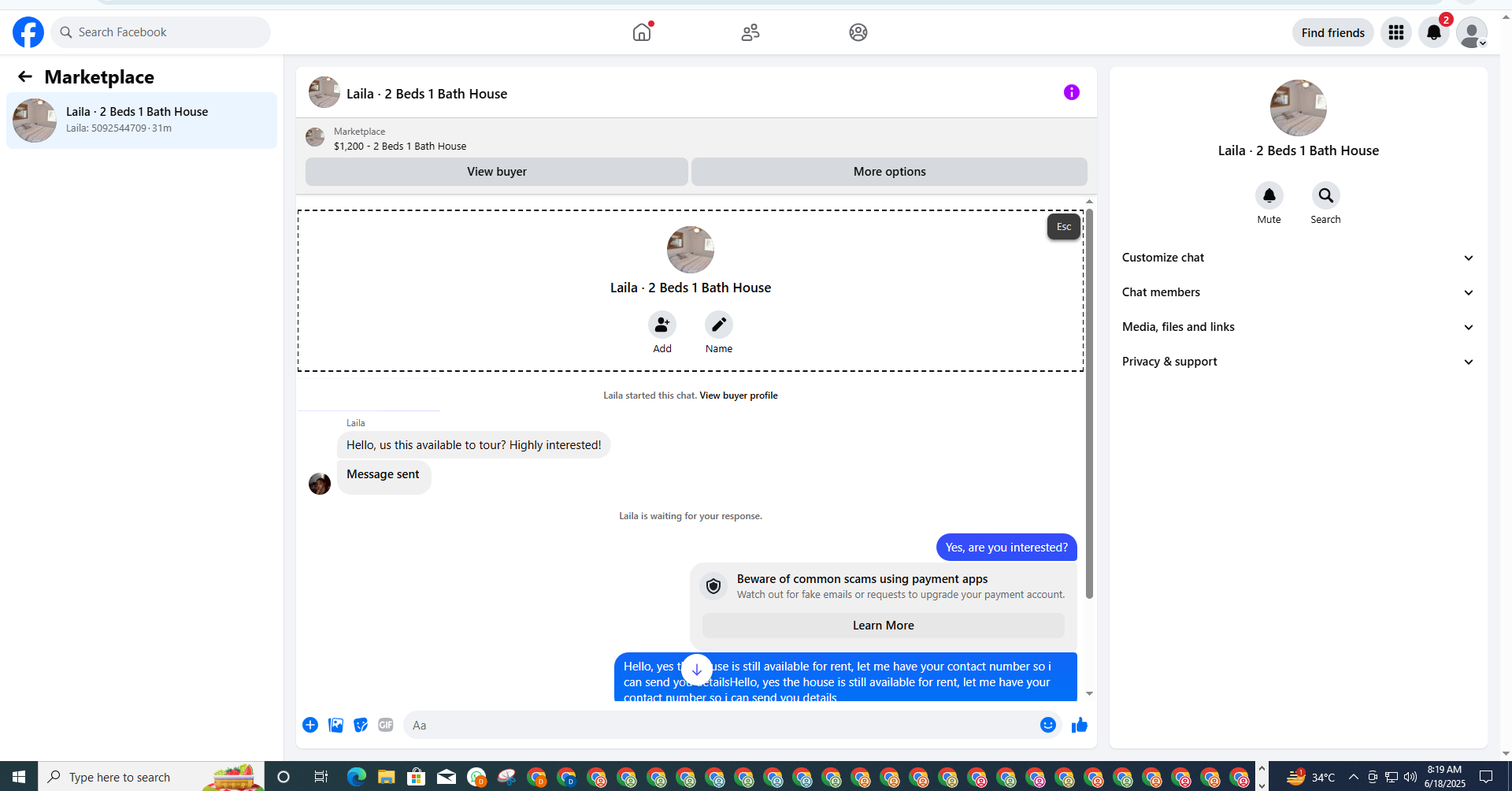Open Snipping Tool from taskbar

(506, 777)
